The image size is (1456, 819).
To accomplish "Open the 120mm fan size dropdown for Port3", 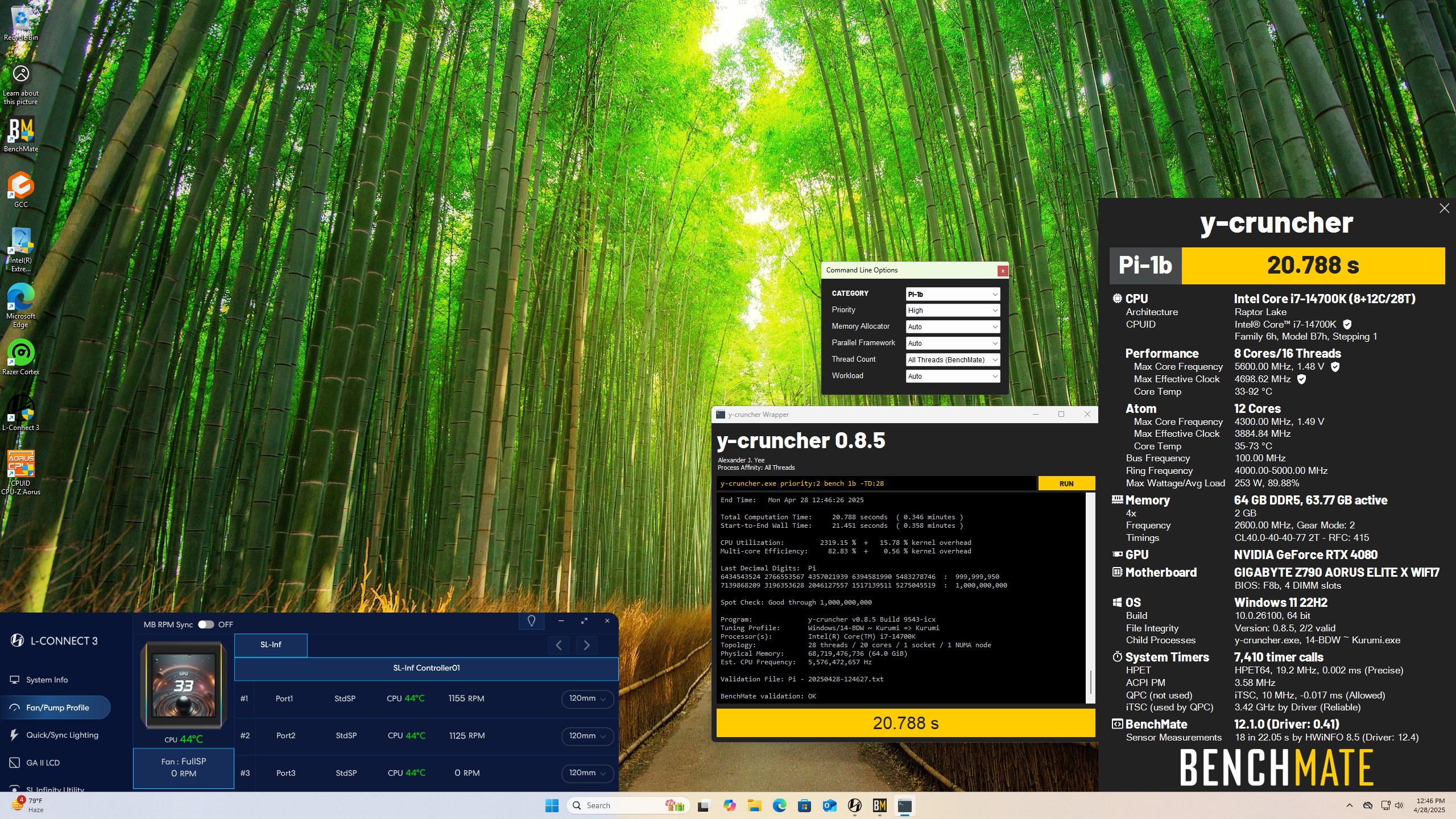I will point(588,773).
